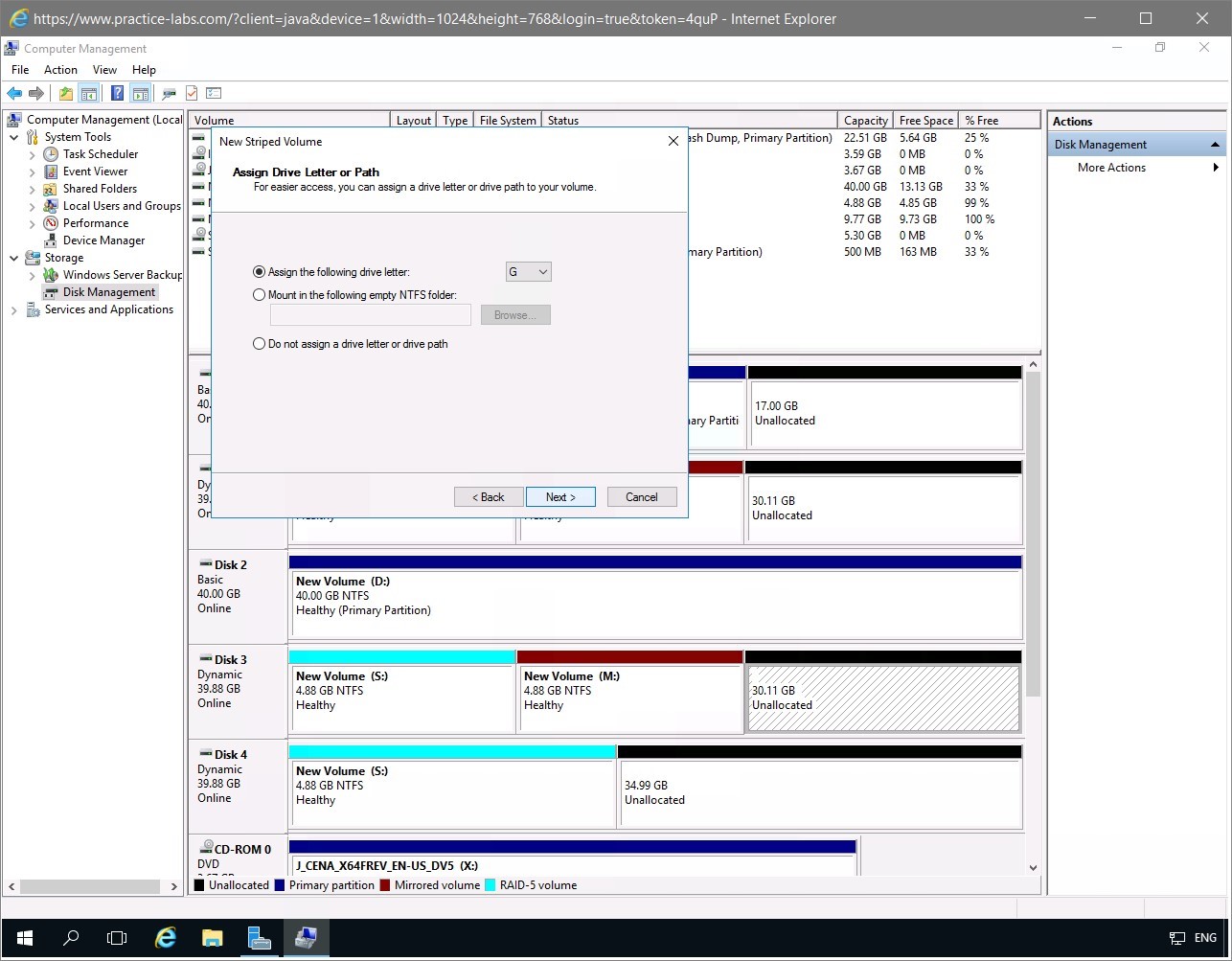Click the Next button in wizard
The height and width of the screenshot is (961, 1232).
[560, 497]
